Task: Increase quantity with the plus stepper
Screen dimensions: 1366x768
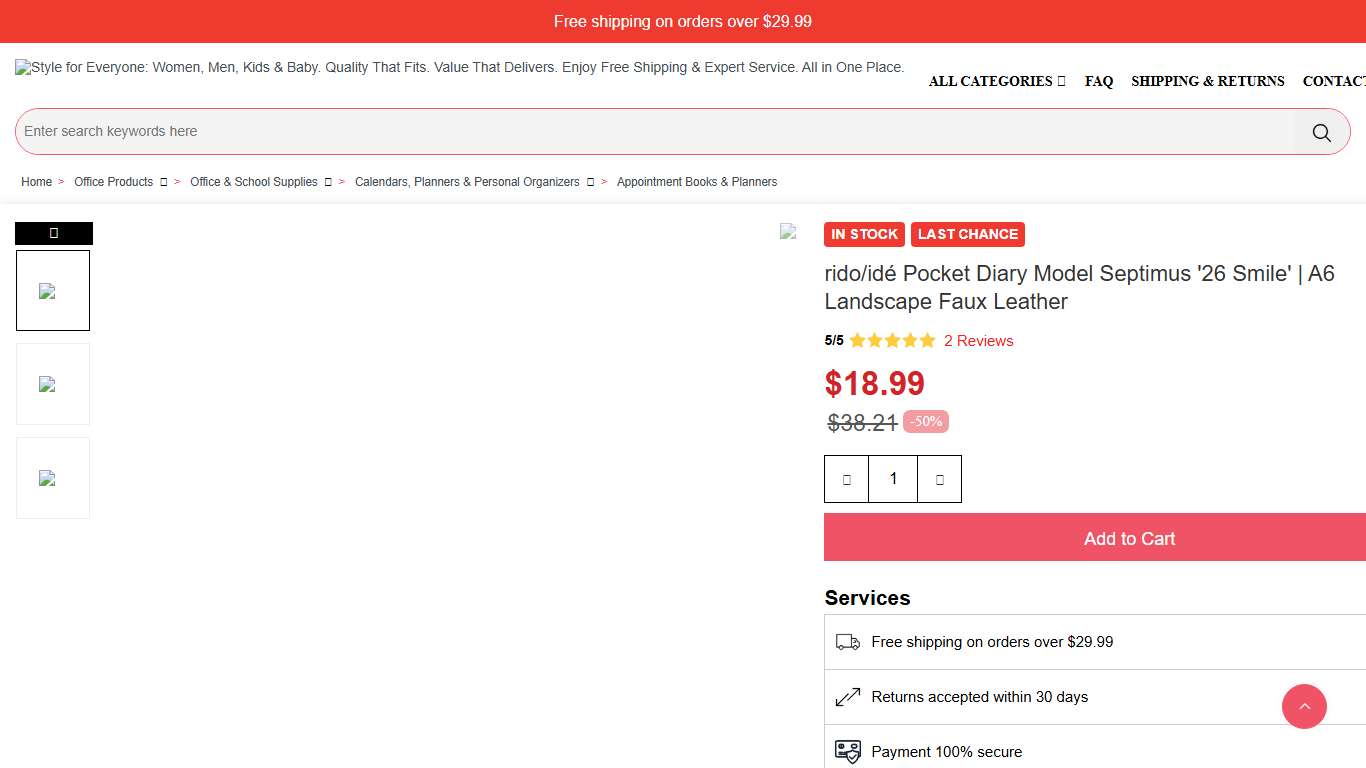Action: click(x=939, y=479)
